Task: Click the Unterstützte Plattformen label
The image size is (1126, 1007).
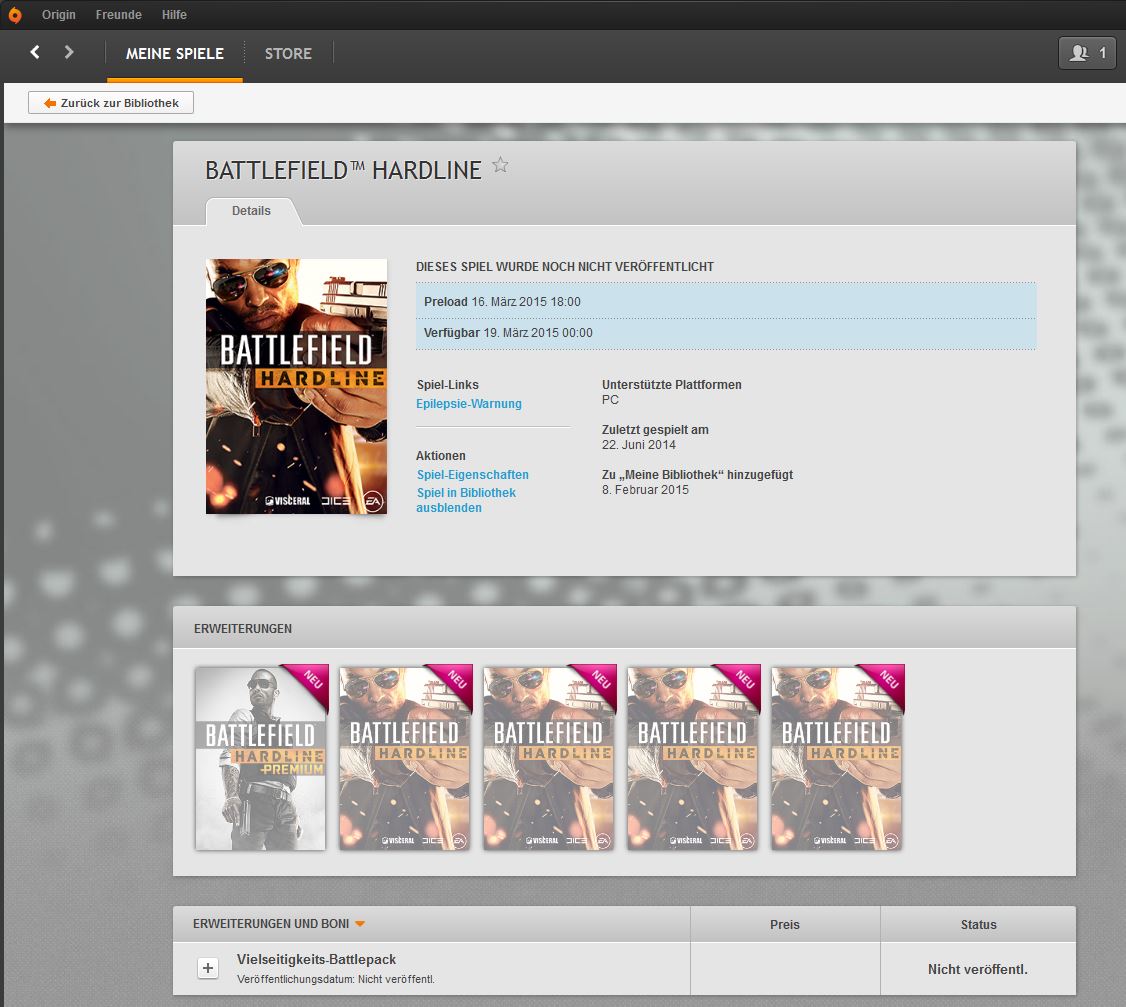Action: click(671, 385)
